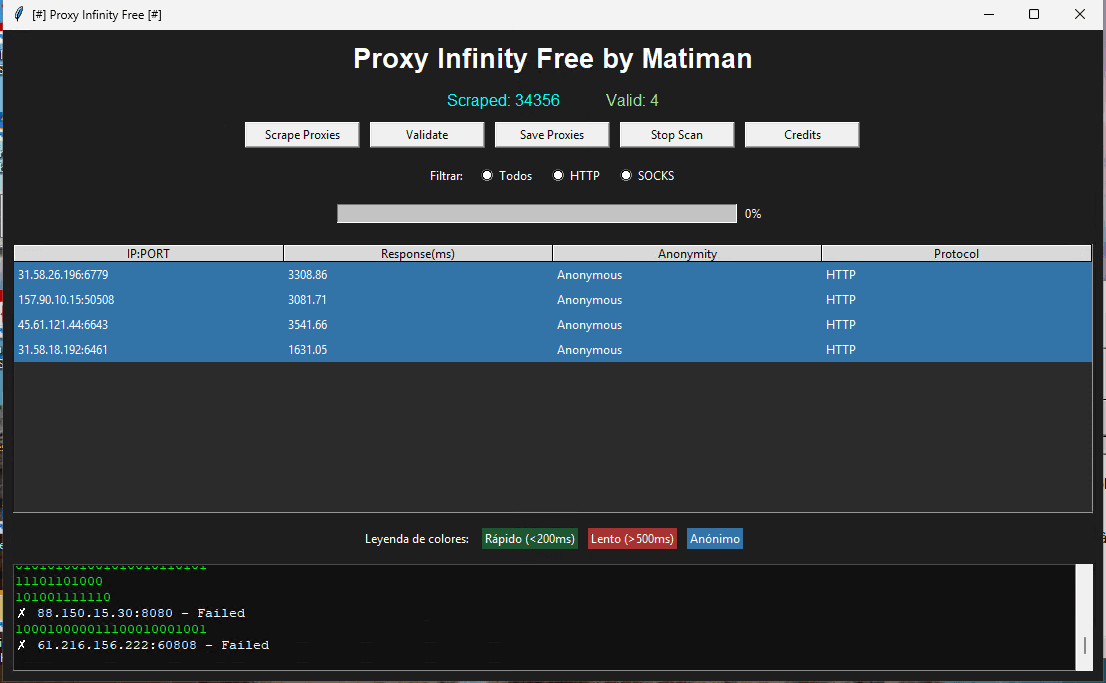Click the 0% progress label
Screen dimensions: 1106x683
(x=753, y=214)
